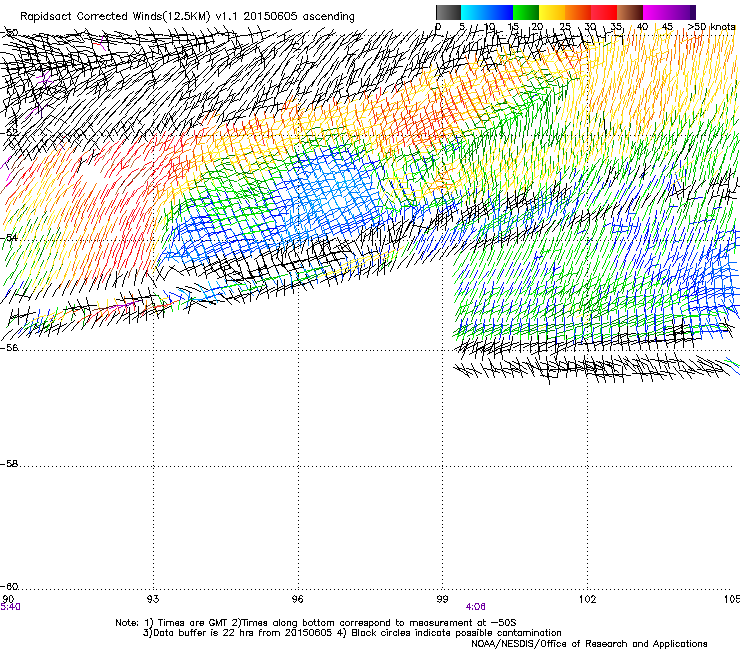Viewport: 740px width, 650px height.
Task: Click the longitude label '99'
Action: (442, 599)
